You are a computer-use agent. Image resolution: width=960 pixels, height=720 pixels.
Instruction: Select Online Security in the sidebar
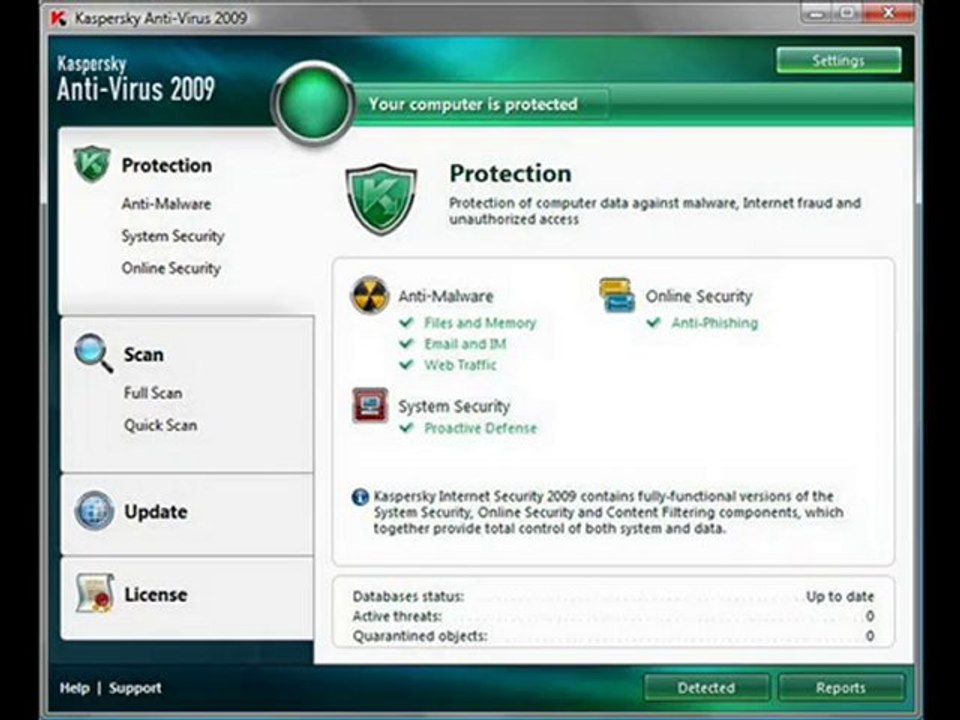point(171,268)
